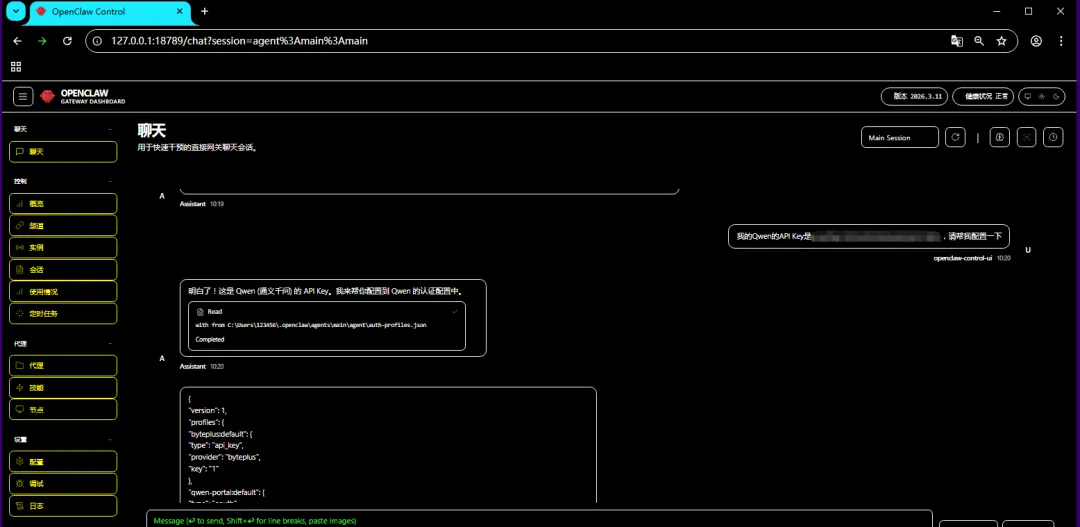Go back using the browser back arrow
The width and height of the screenshot is (1080, 527).
tap(17, 41)
